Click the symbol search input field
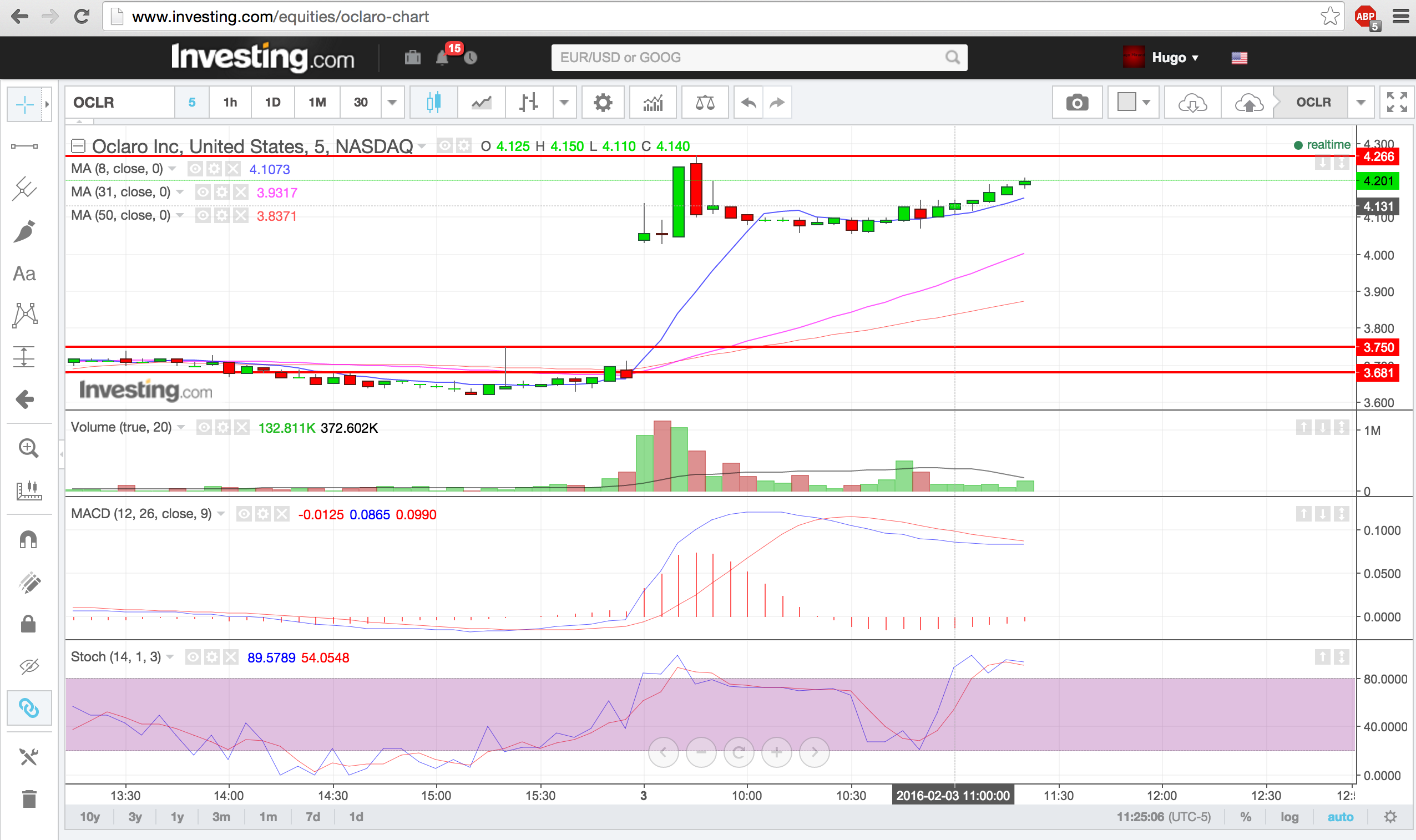The height and width of the screenshot is (840, 1416). click(747, 58)
